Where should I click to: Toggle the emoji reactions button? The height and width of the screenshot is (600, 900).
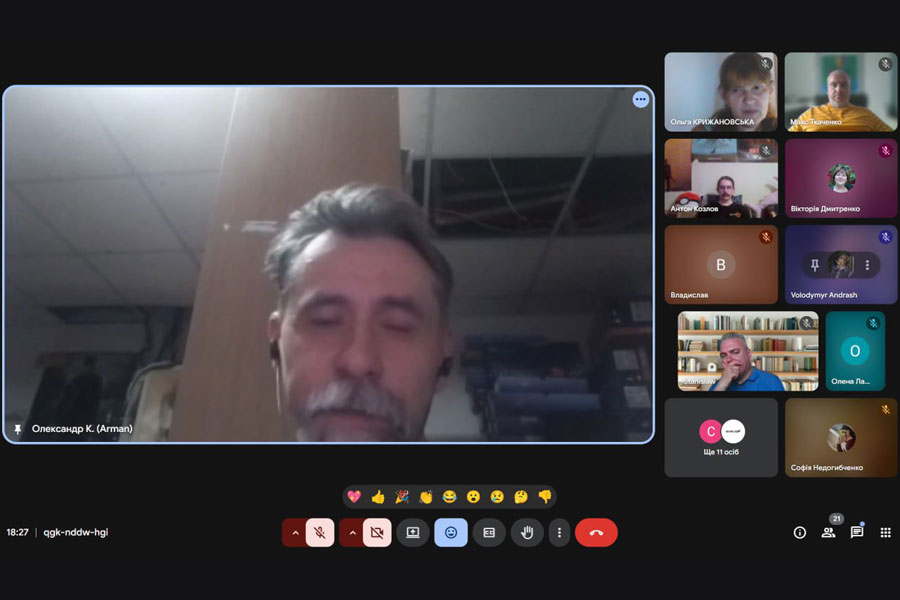(451, 533)
